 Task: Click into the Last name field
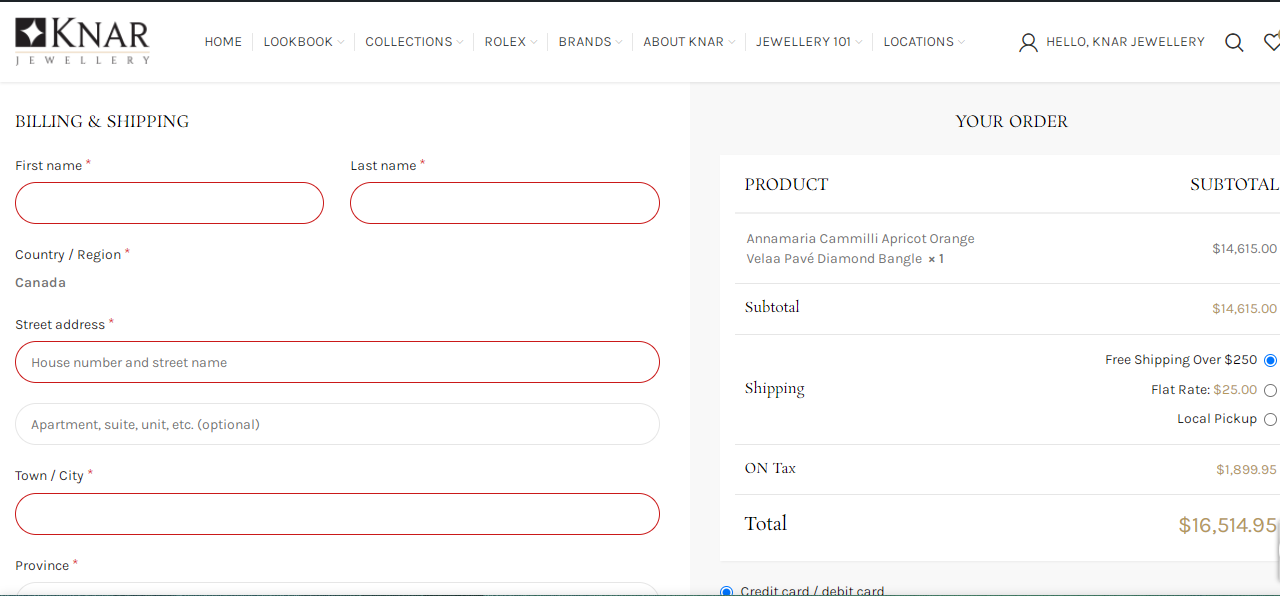pos(505,203)
